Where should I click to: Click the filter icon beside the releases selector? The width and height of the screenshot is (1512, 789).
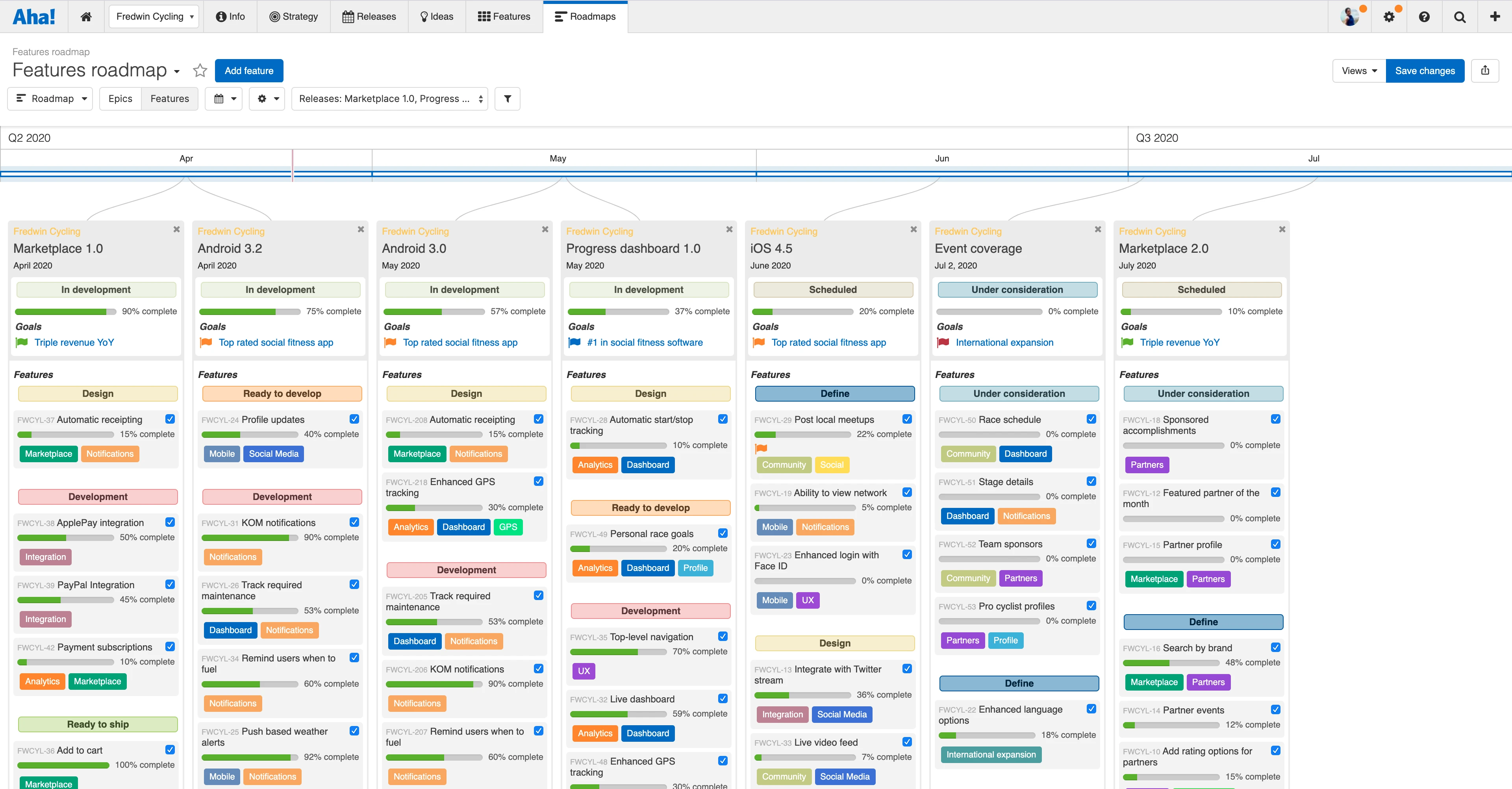(x=507, y=98)
